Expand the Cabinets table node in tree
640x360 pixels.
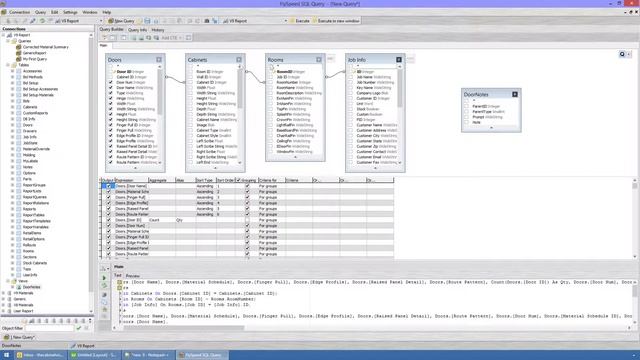[x=13, y=107]
